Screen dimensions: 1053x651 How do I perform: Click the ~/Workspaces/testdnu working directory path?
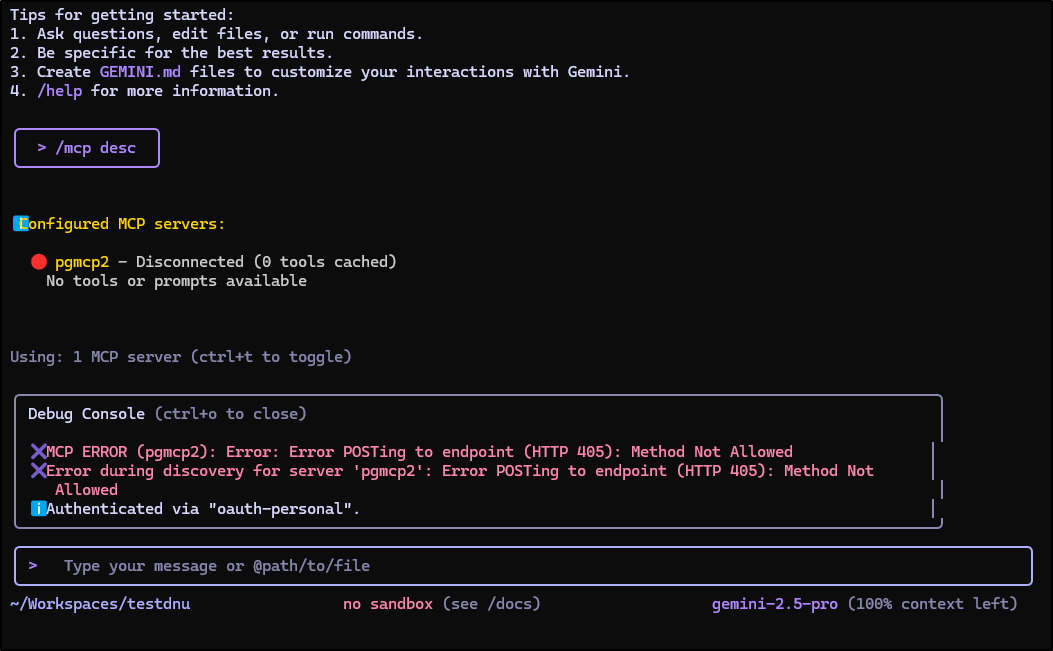point(100,604)
